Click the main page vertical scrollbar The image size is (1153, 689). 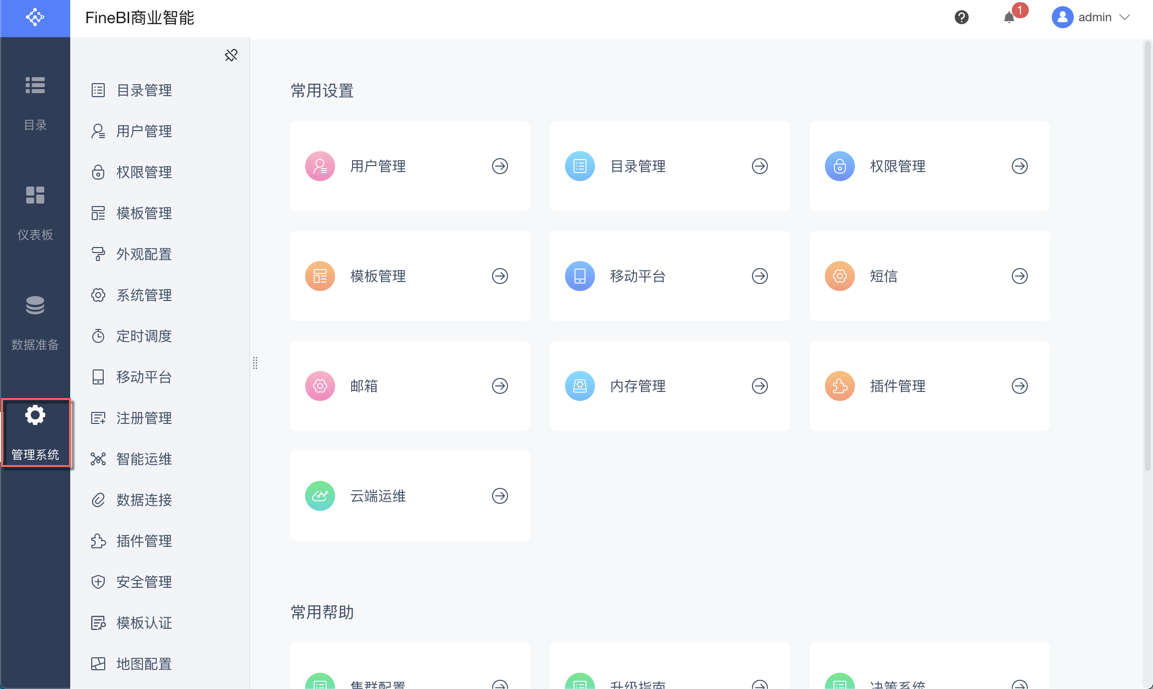1147,255
